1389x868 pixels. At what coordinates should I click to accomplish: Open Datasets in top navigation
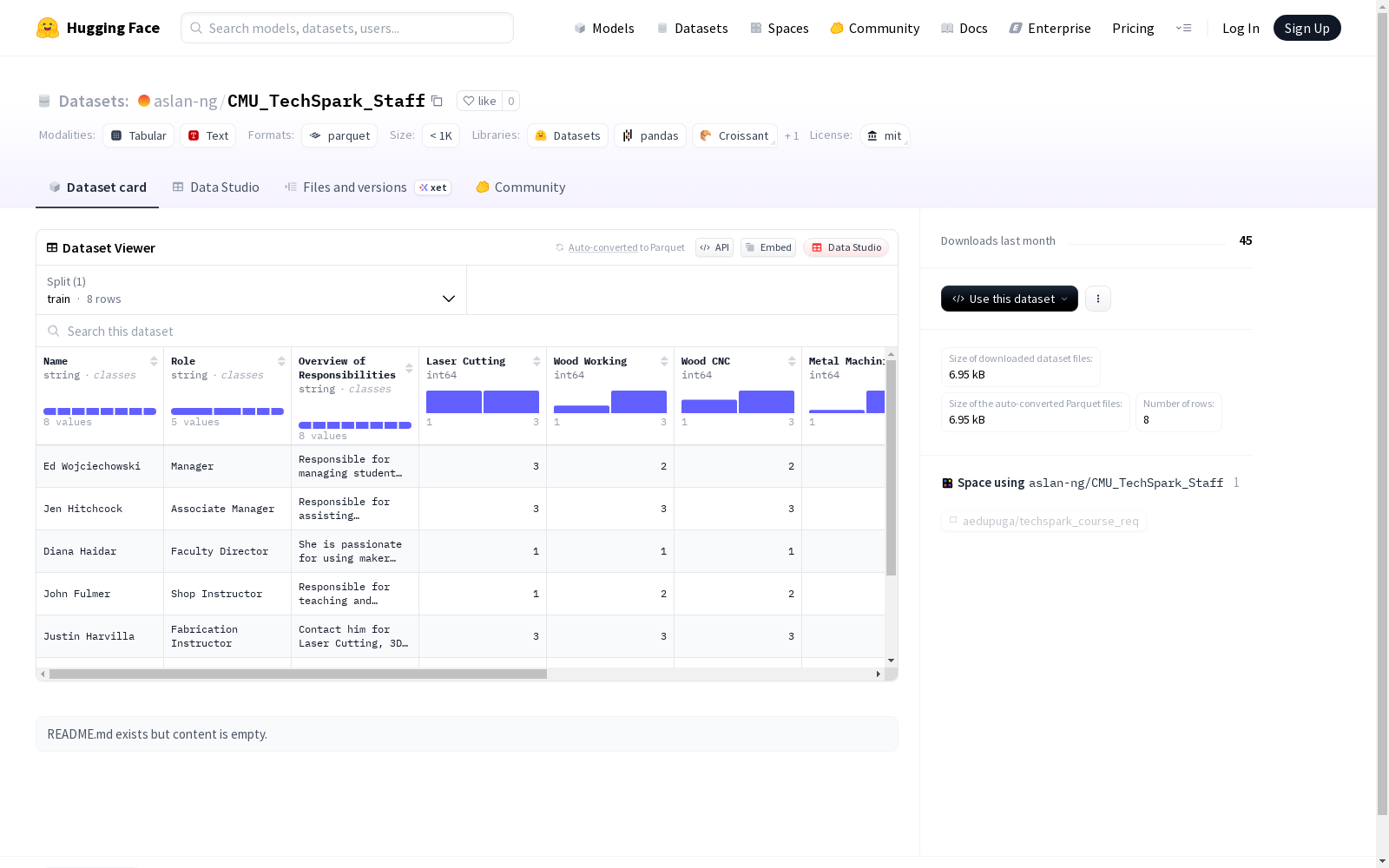pos(692,28)
